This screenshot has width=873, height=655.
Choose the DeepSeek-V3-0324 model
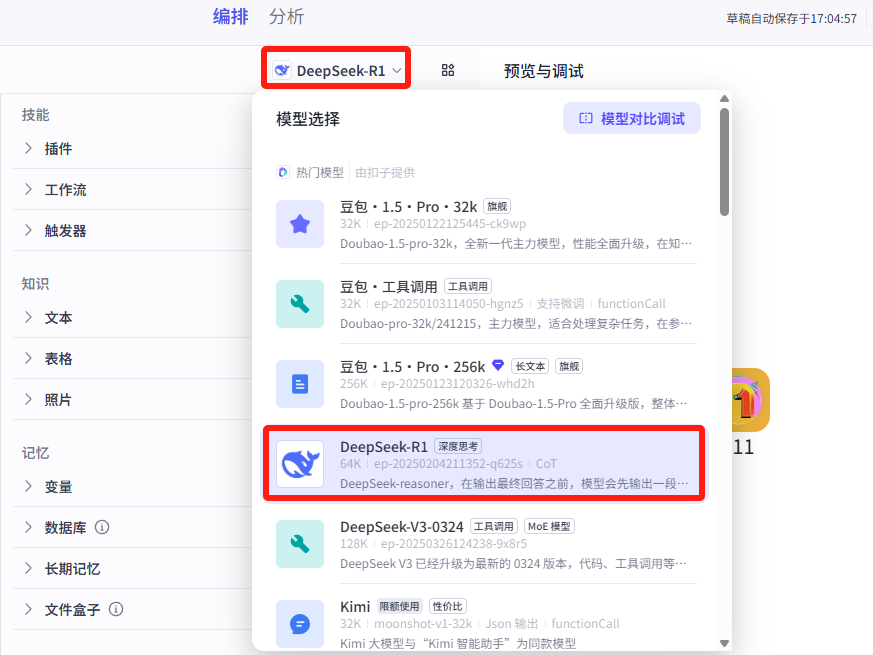coord(484,544)
